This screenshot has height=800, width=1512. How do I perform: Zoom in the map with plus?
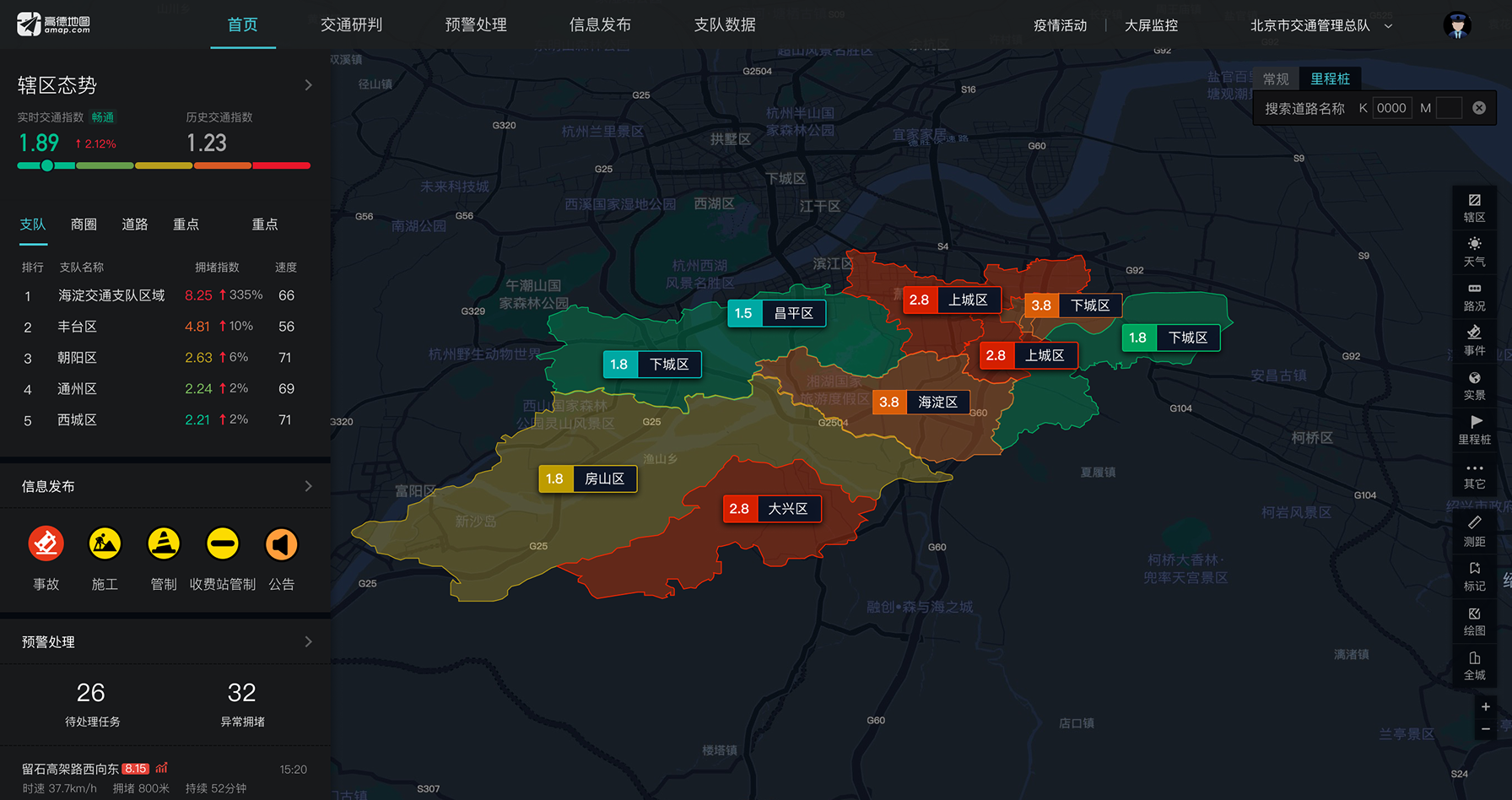[1485, 706]
